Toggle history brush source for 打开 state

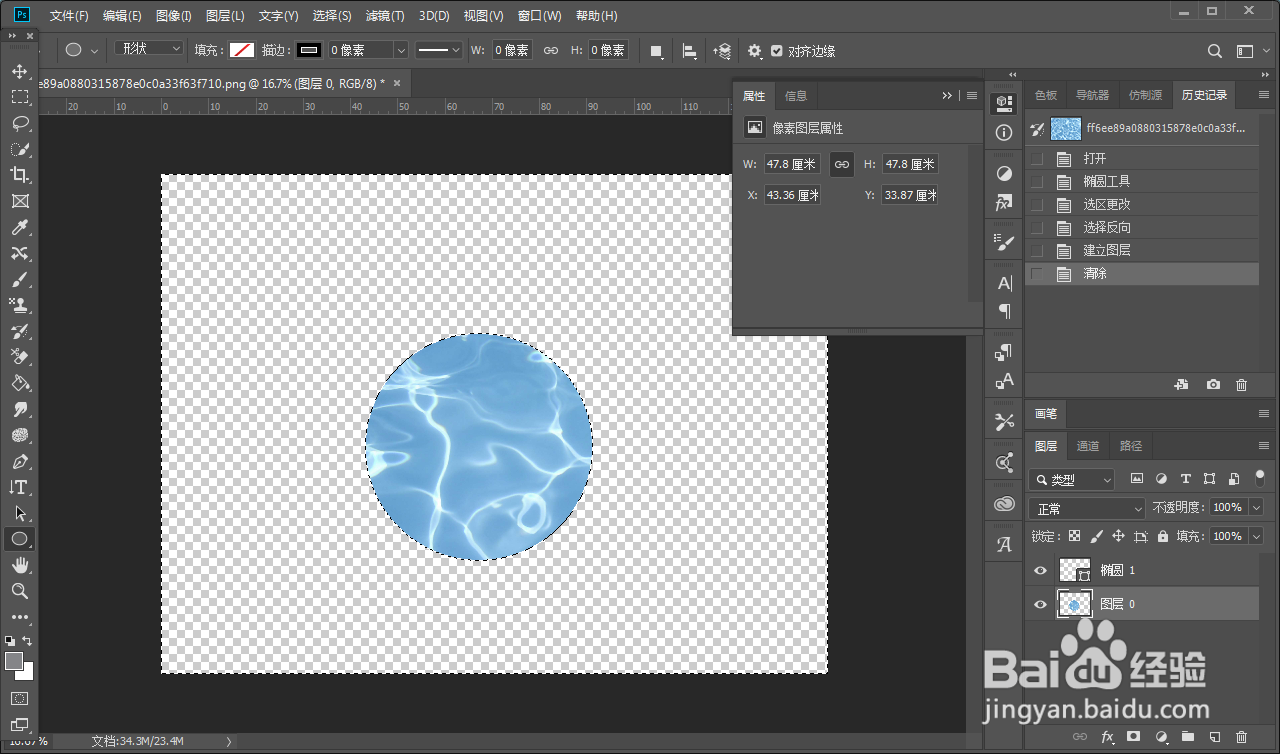[1037, 159]
